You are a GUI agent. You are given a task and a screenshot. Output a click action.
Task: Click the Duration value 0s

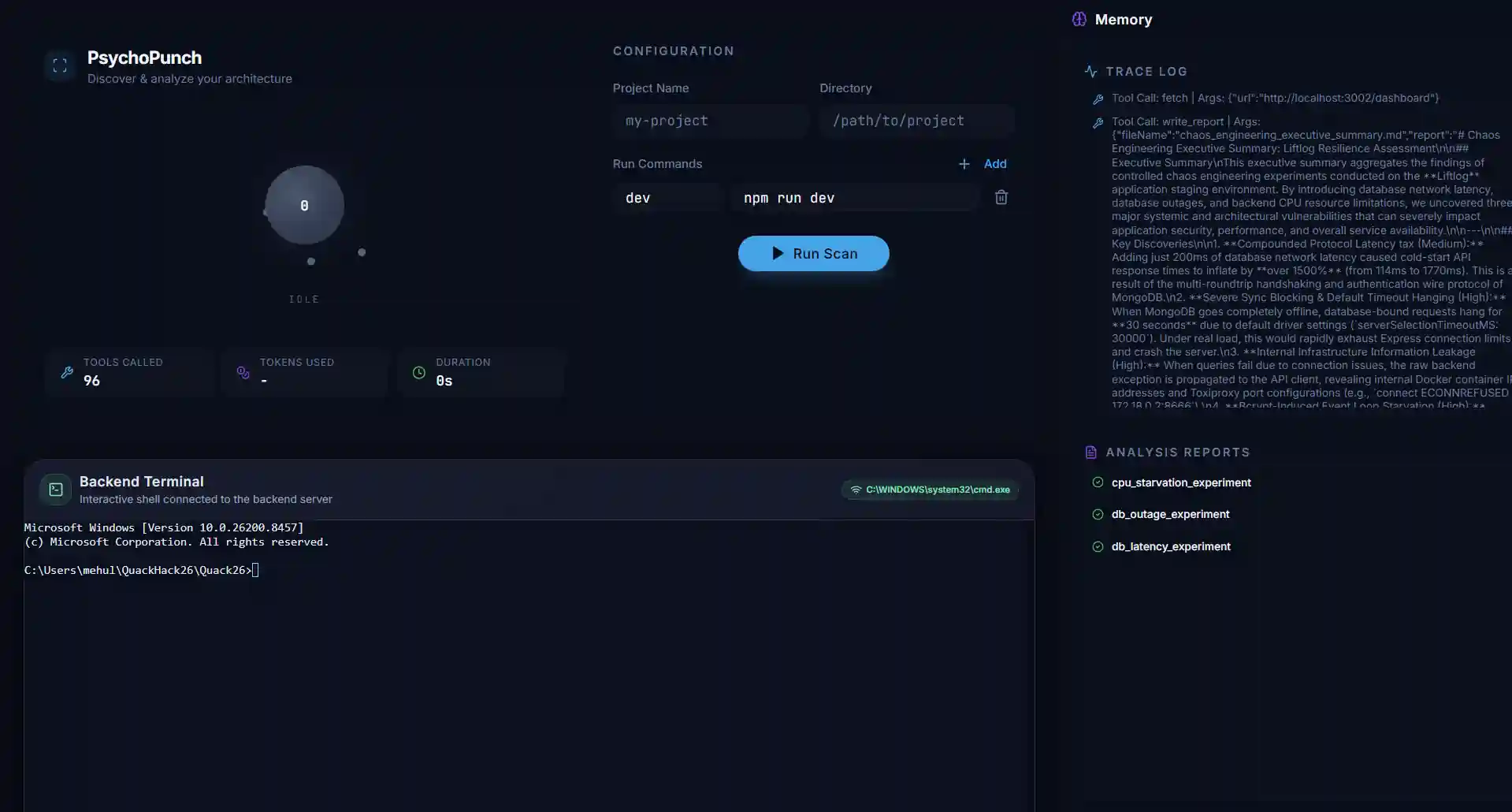point(444,381)
